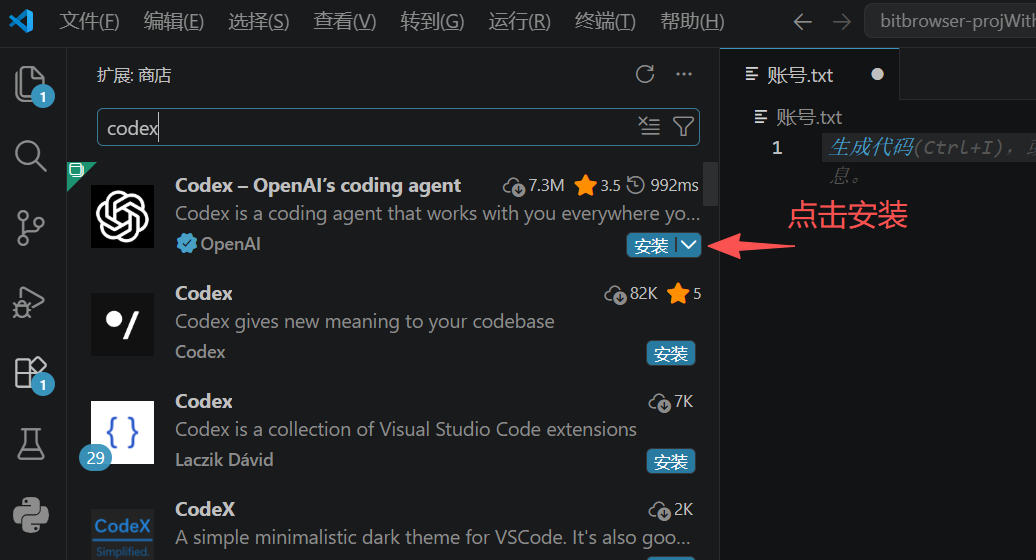The image size is (1036, 560).
Task: Click the CodeX Simplified theme thumbnail
Action: tap(122, 534)
